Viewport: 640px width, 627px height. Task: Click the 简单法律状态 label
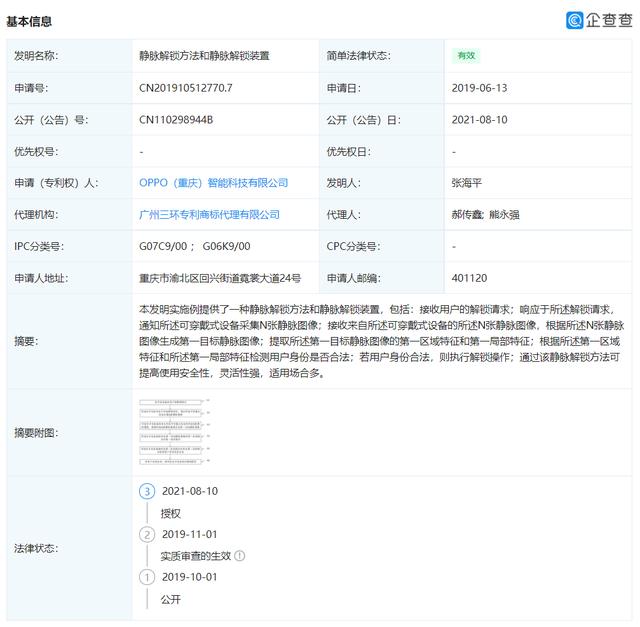coord(358,56)
